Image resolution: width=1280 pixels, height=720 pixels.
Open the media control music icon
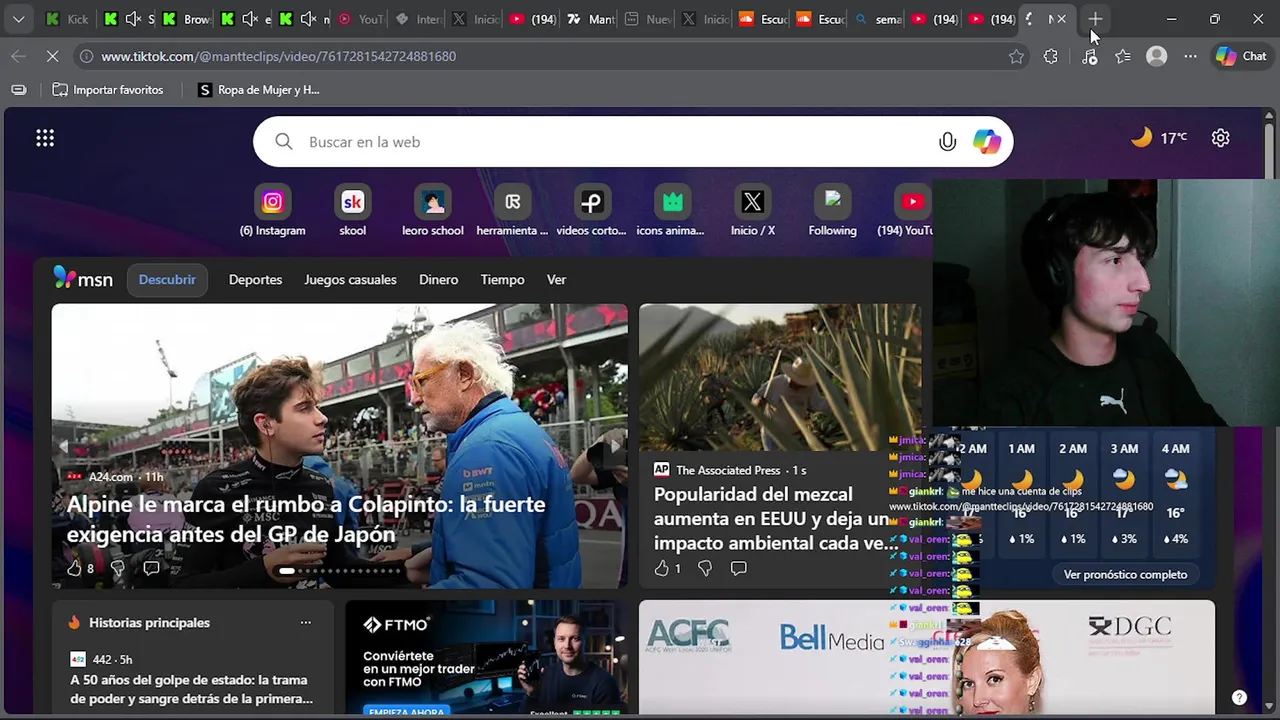1089,57
